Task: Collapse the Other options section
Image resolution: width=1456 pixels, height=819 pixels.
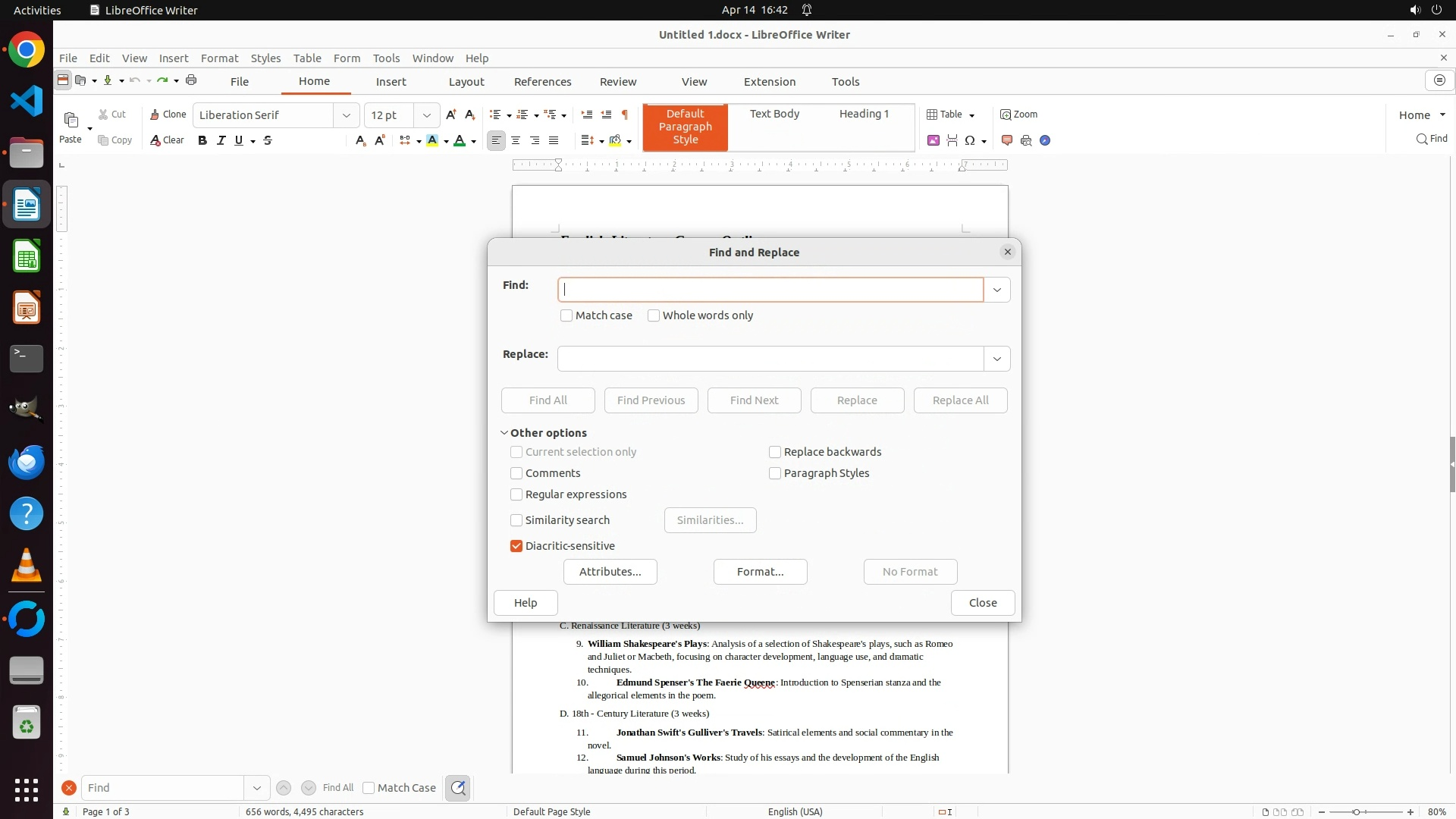Action: [x=504, y=433]
